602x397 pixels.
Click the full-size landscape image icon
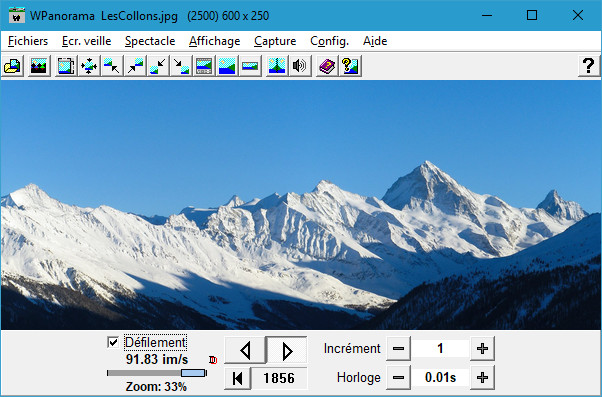point(227,66)
